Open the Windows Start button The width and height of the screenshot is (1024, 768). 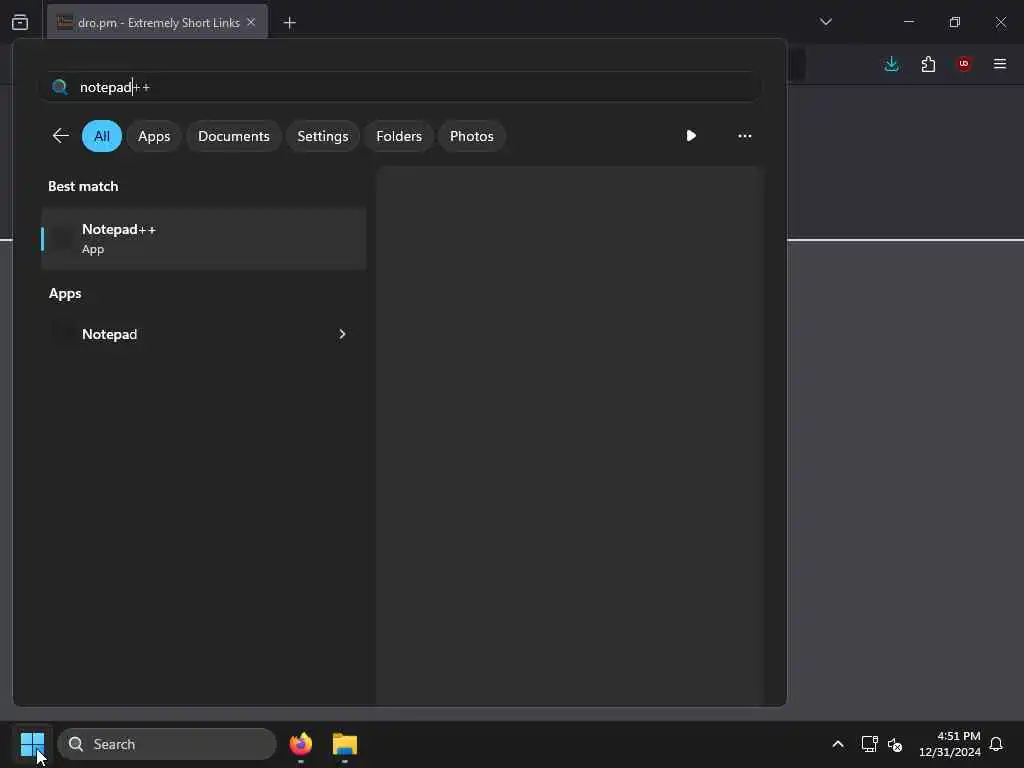point(32,744)
